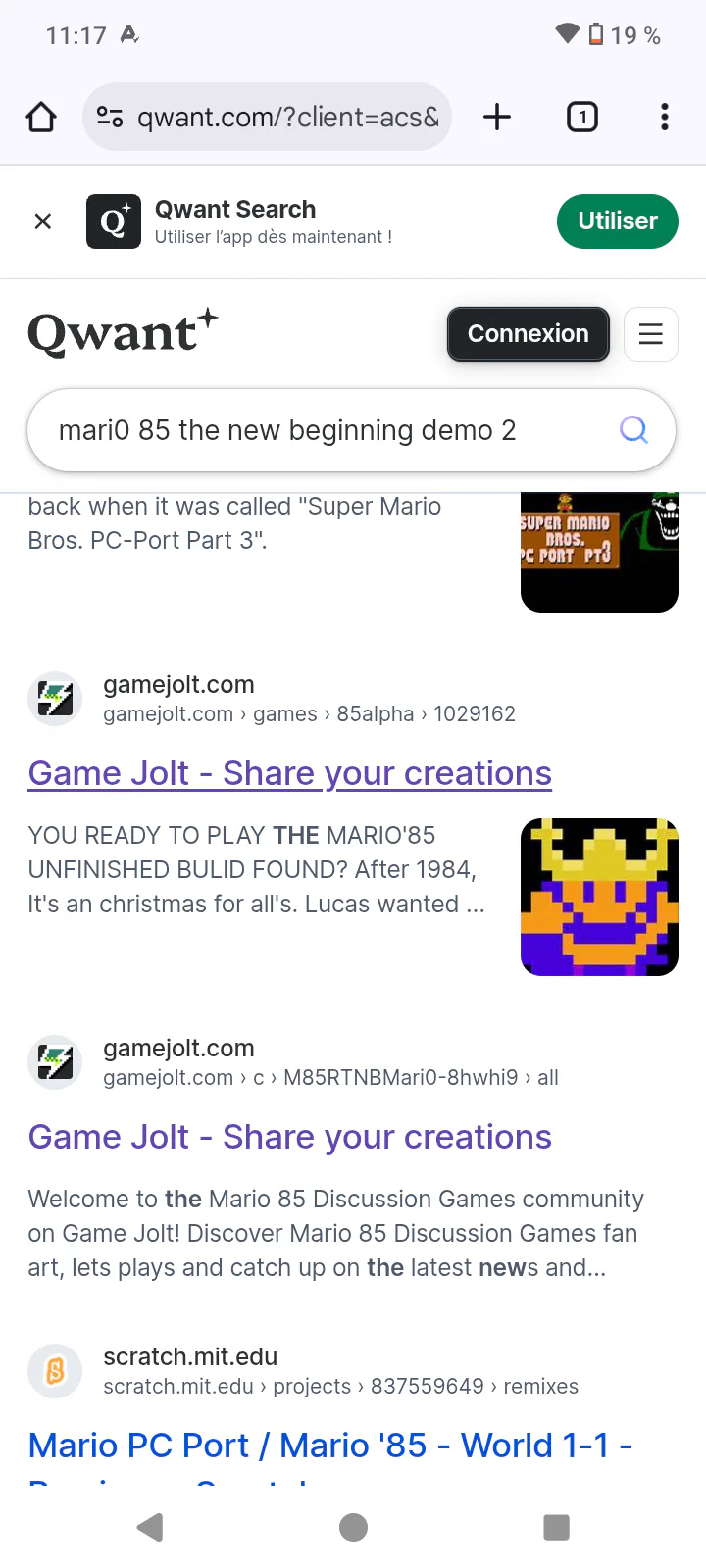This screenshot has width=706, height=1568.
Task: Dismiss the Qwant Search app banner
Action: pyautogui.click(x=43, y=221)
